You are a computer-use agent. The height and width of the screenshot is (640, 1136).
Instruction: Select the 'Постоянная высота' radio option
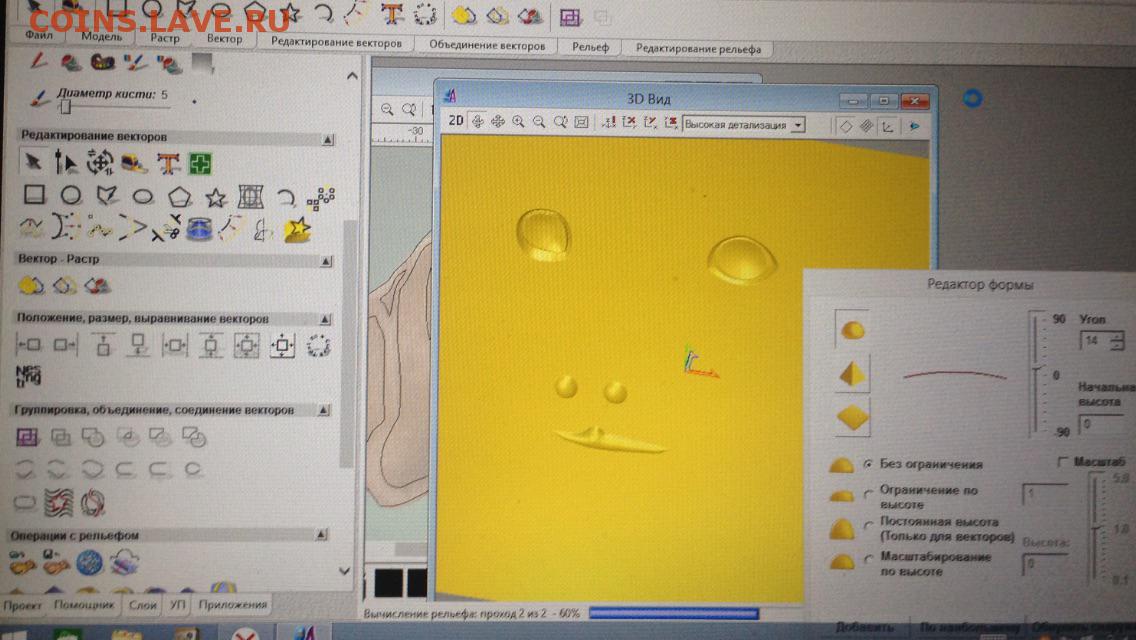(868, 525)
